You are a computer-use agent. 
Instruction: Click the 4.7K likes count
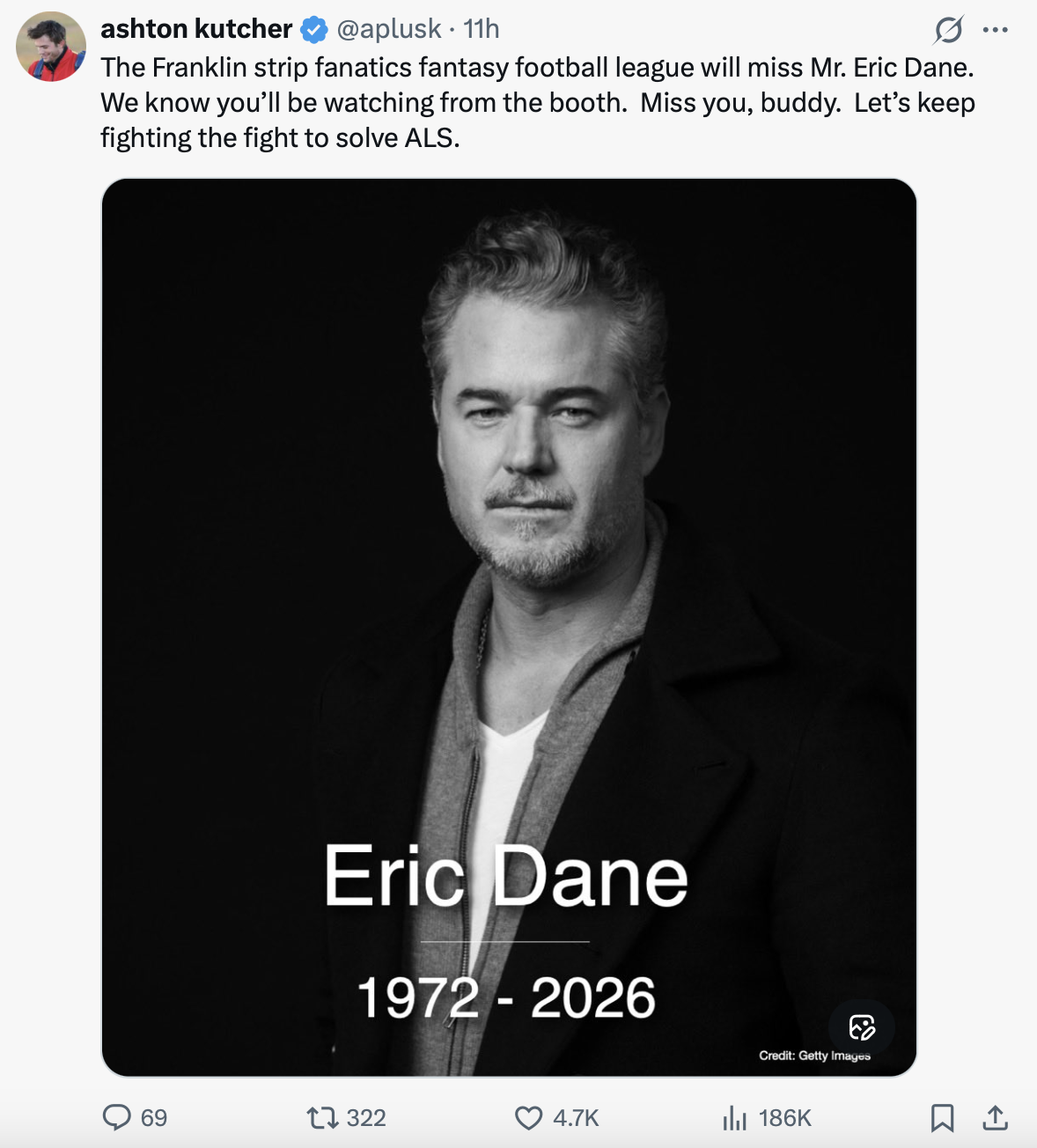tap(576, 1118)
